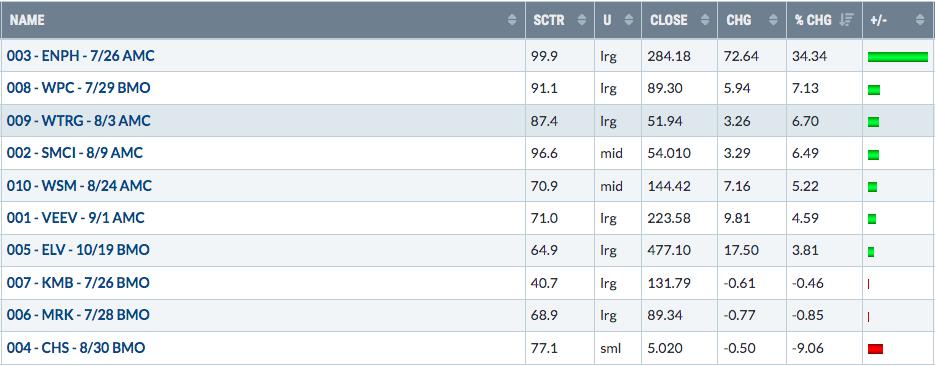Open the 003 - ENPH - 7/26 AMC link
This screenshot has height=366, width=935.
(x=81, y=56)
